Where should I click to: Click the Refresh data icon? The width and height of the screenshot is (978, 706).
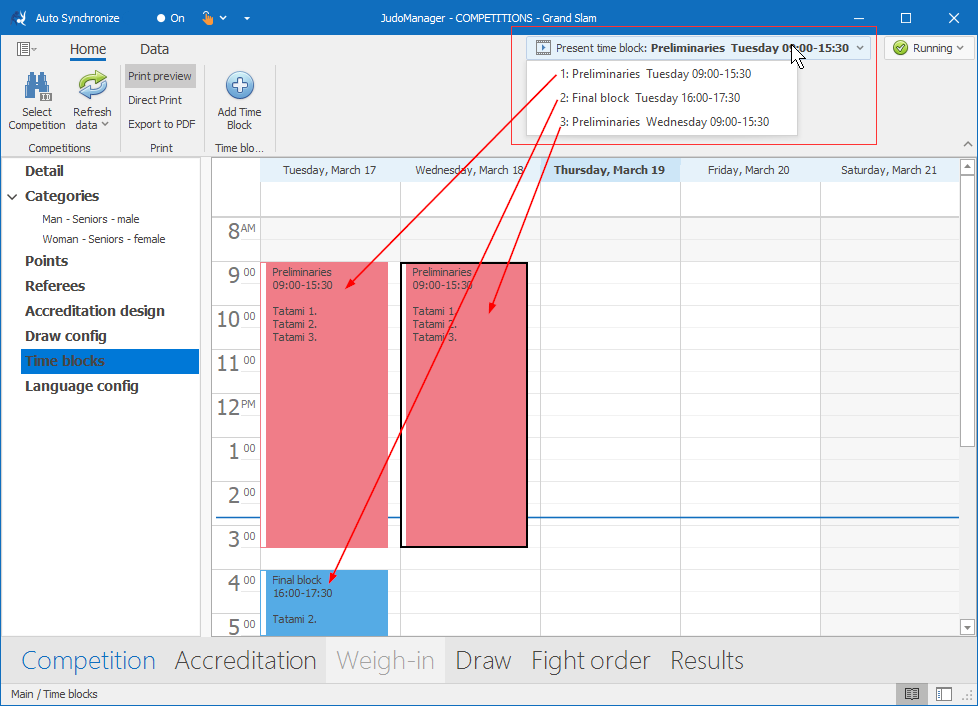tap(92, 85)
